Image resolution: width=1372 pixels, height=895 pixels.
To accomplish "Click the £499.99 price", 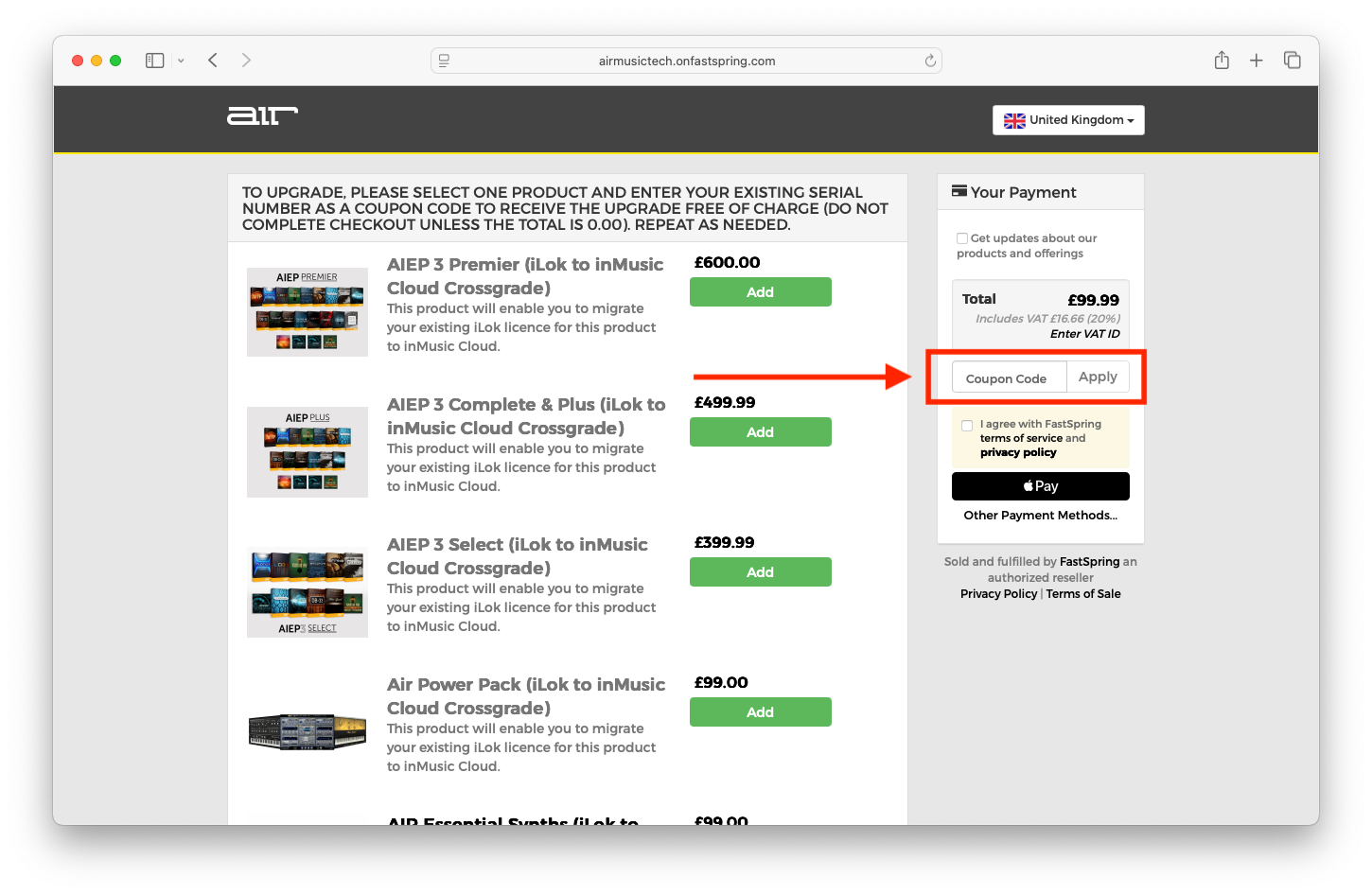I will pos(725,403).
